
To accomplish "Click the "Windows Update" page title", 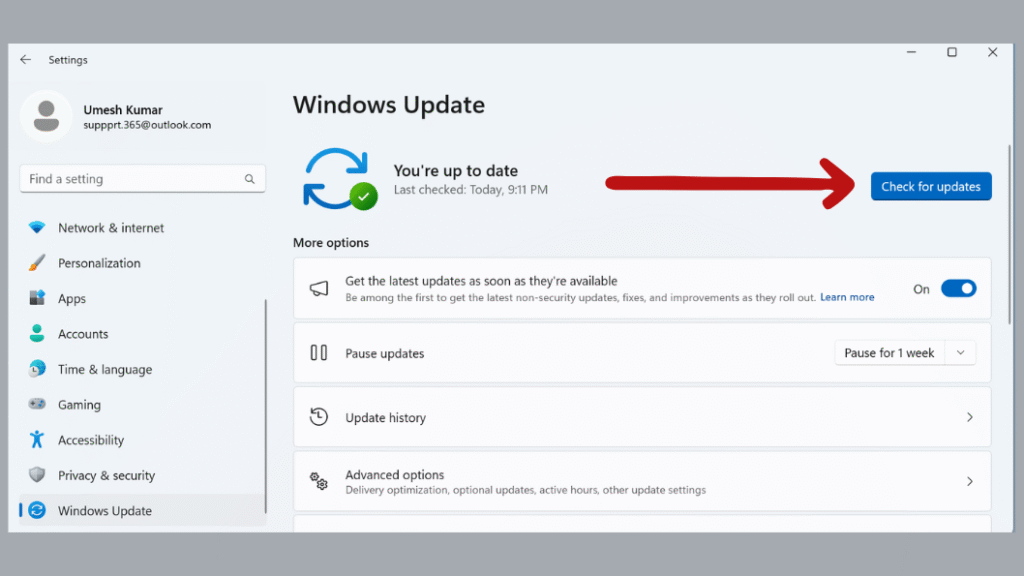I will tap(389, 105).
